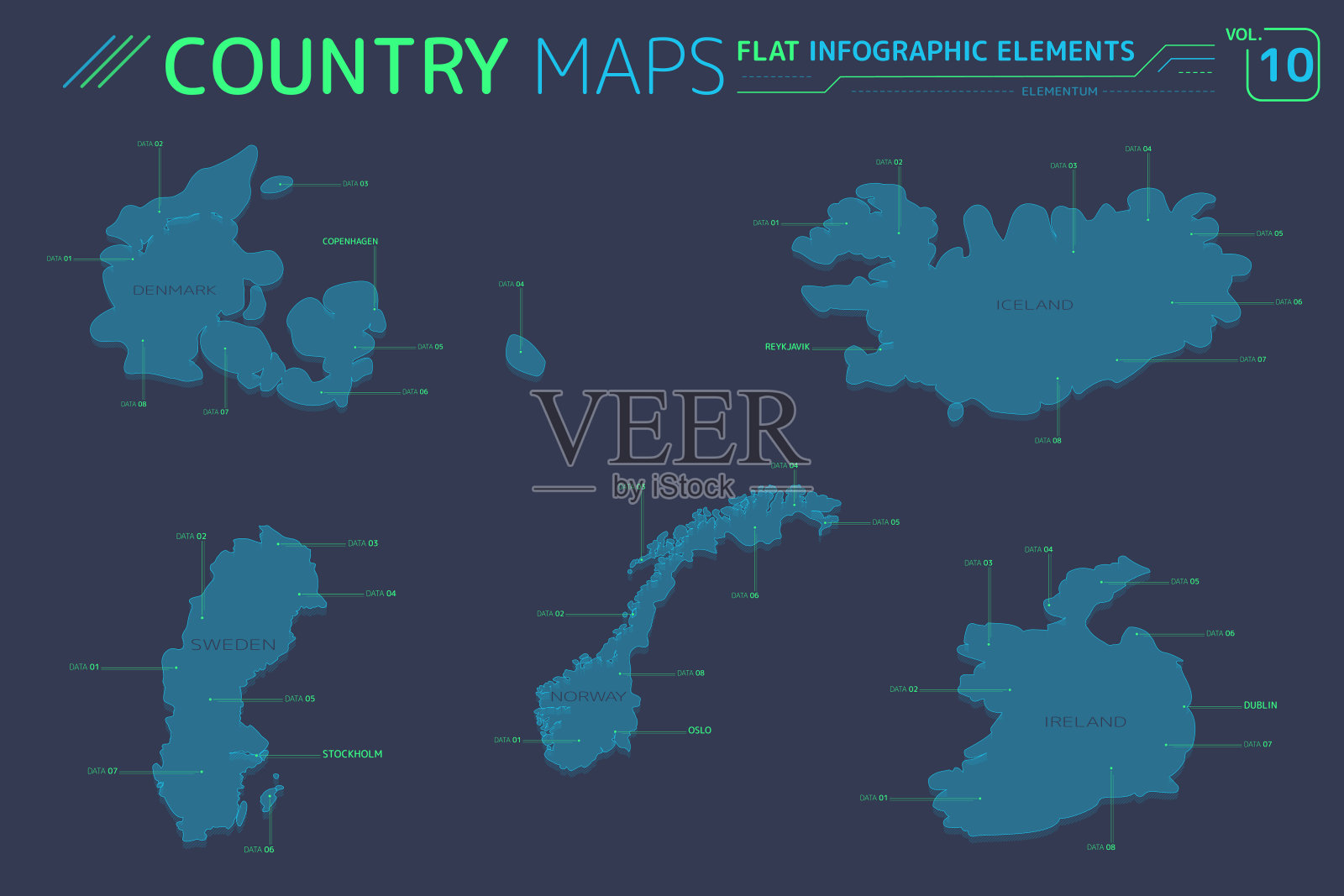Click Iceland's DATA 08 label
This screenshot has width=1344, height=896.
tap(1047, 441)
